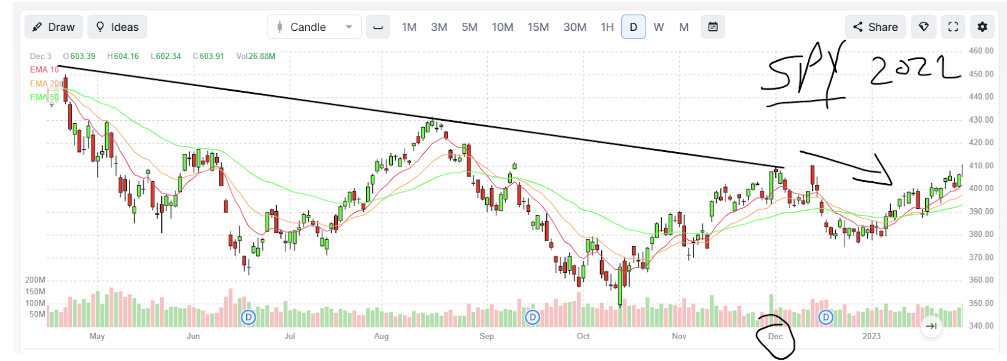
Task: Click the 200M volume axis label
Action: [x=35, y=280]
